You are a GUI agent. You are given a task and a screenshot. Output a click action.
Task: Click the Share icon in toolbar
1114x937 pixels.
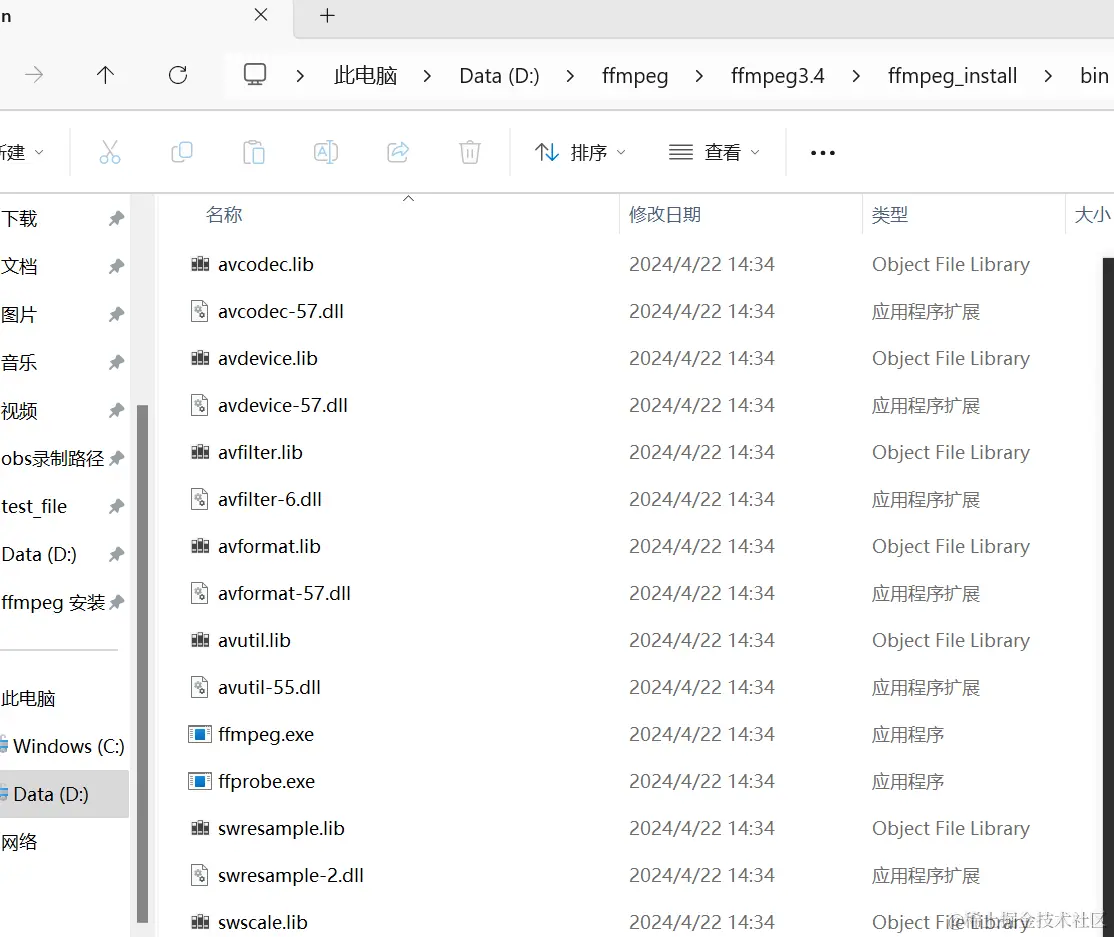(398, 152)
